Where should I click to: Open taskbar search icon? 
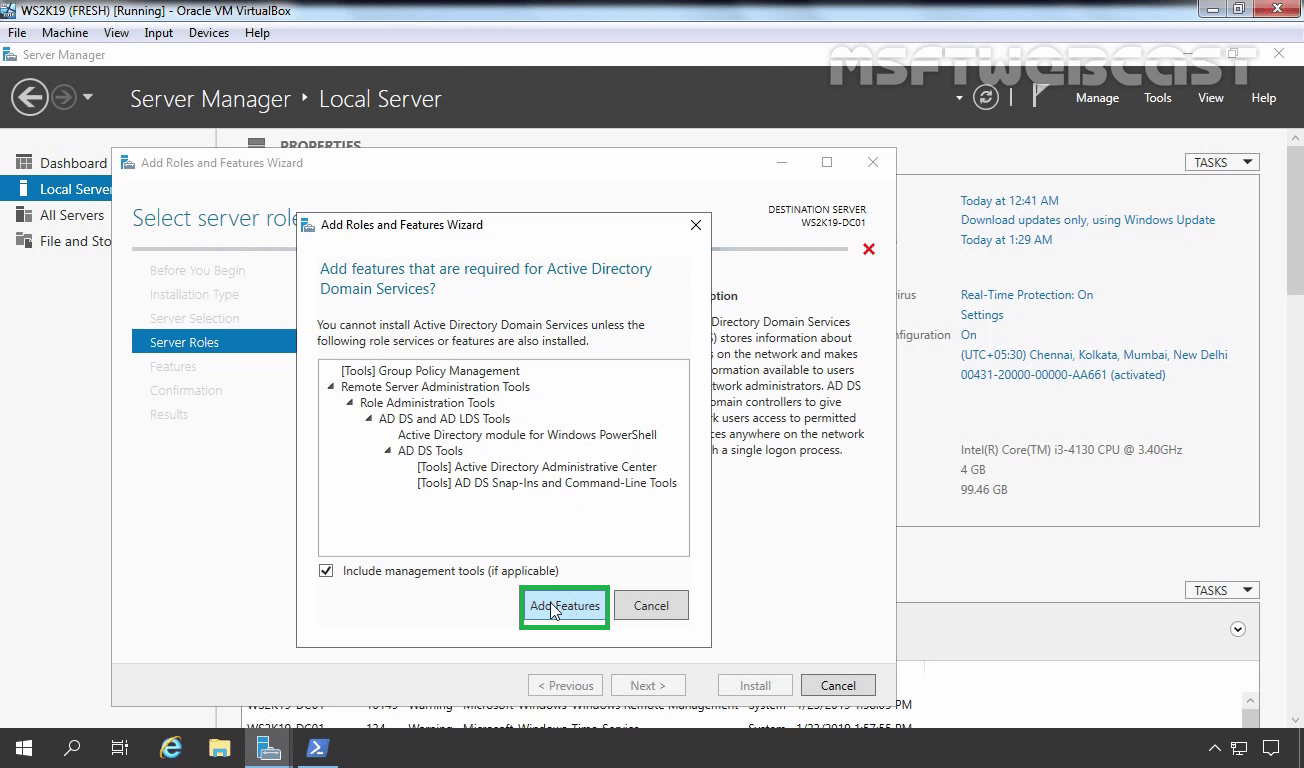[x=72, y=748]
